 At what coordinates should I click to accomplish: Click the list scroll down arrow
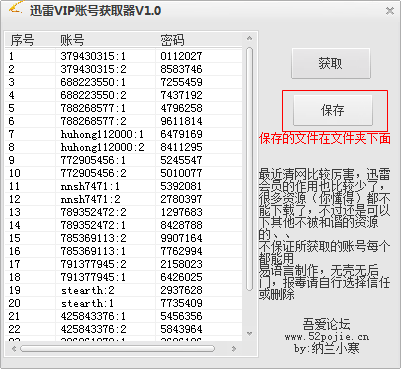(x=249, y=333)
